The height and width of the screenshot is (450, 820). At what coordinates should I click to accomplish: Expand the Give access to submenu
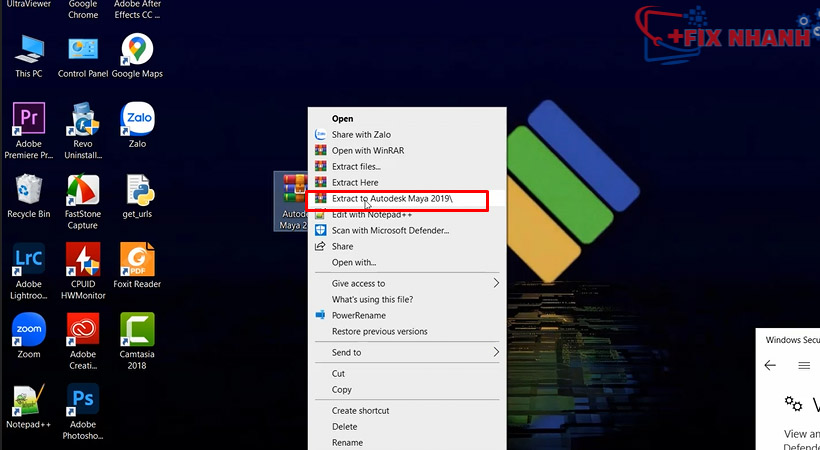[x=407, y=284]
